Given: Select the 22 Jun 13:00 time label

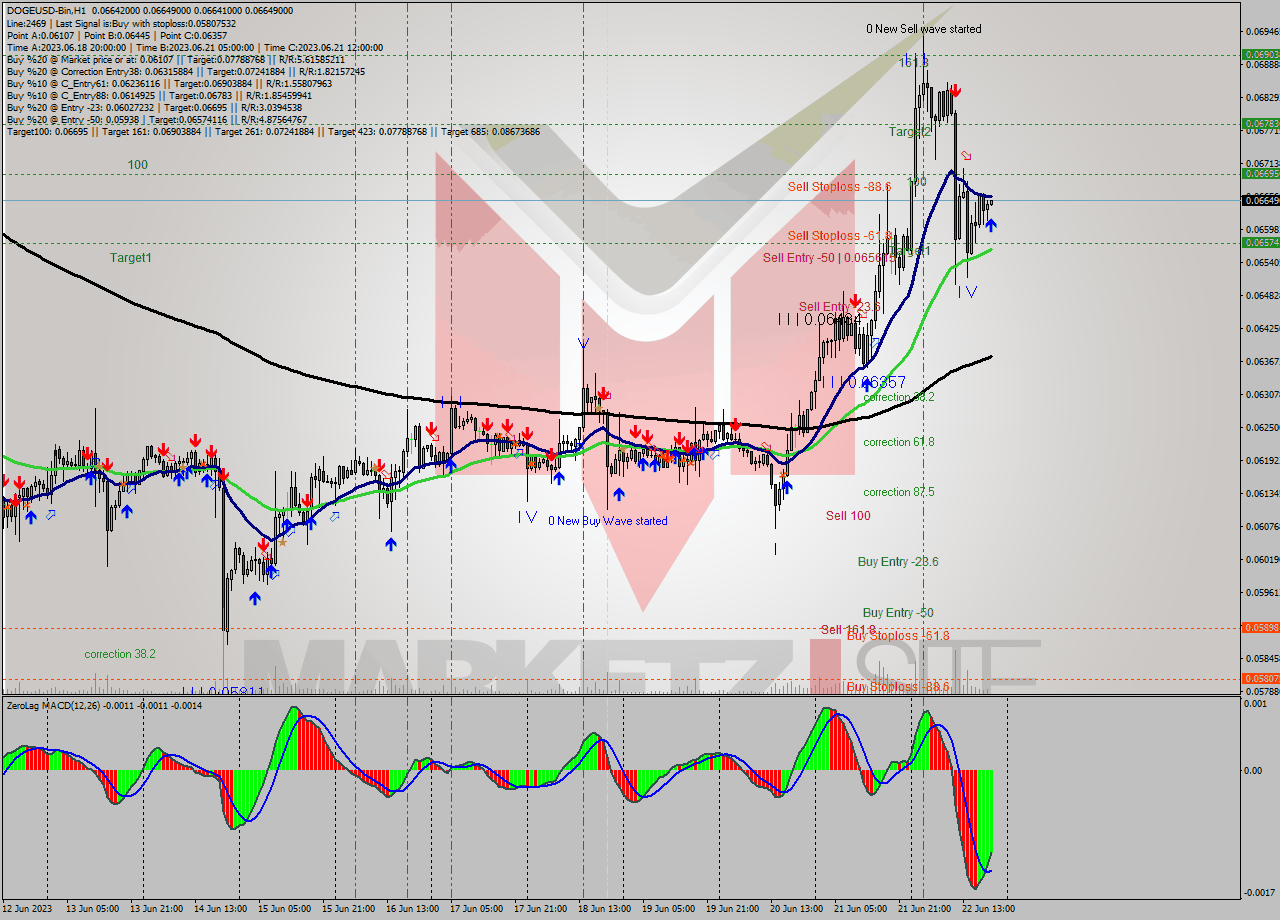Looking at the screenshot, I should click(990, 909).
